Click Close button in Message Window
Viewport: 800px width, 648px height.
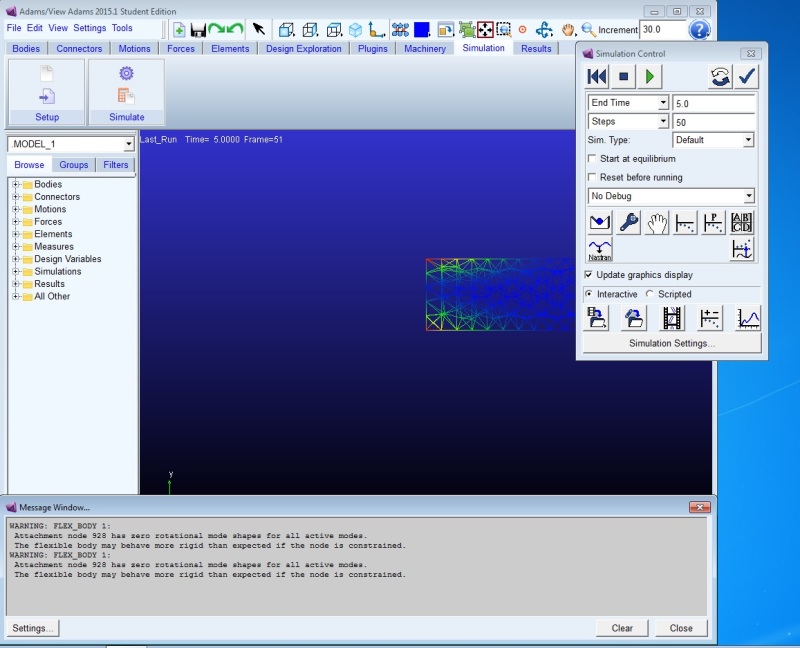[x=681, y=628]
